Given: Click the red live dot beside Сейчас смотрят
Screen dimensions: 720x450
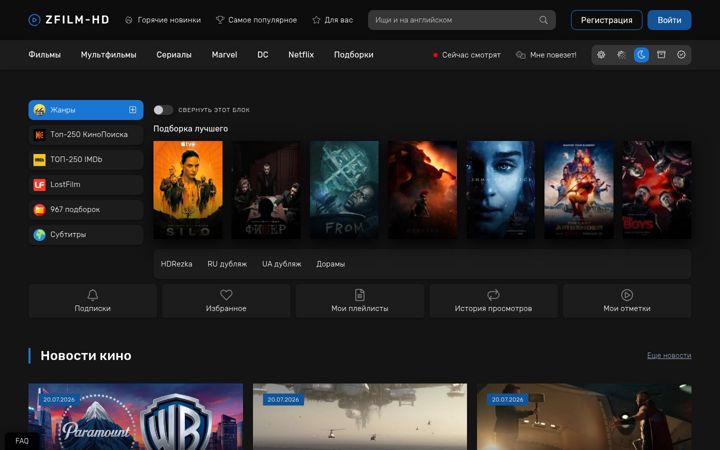Looking at the screenshot, I should coord(435,55).
